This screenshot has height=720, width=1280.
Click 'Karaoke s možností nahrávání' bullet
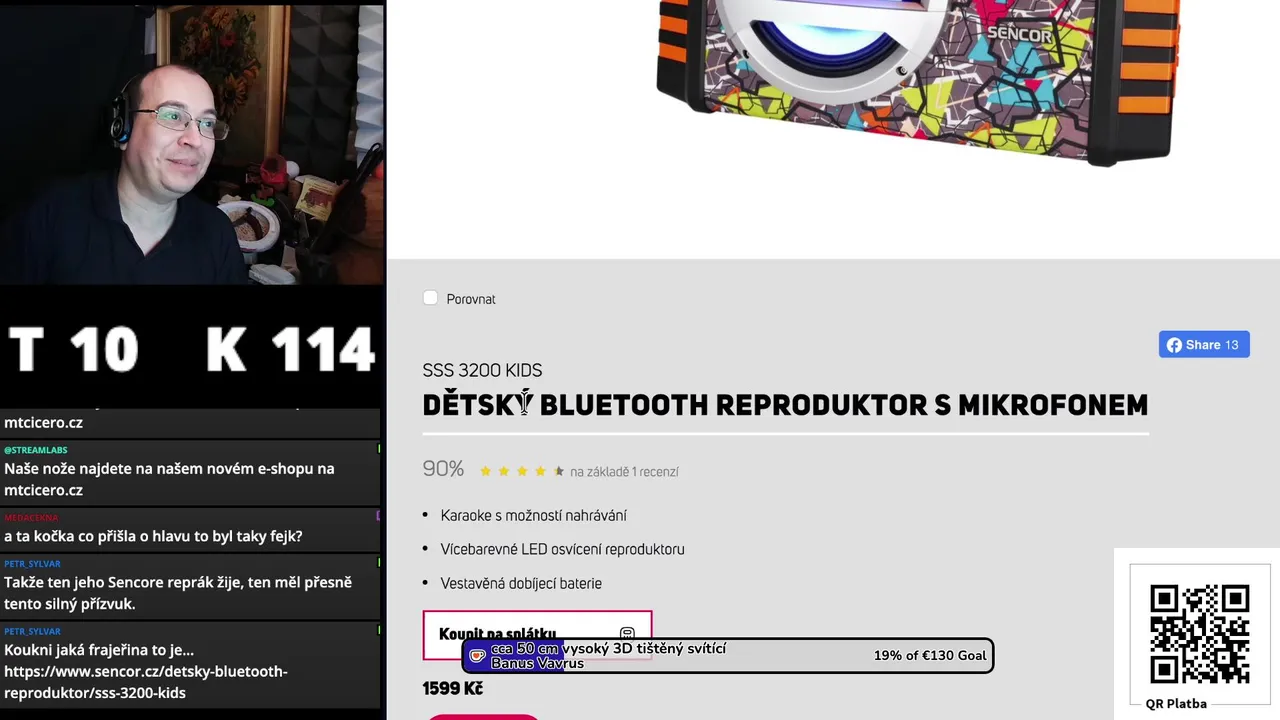tap(533, 515)
